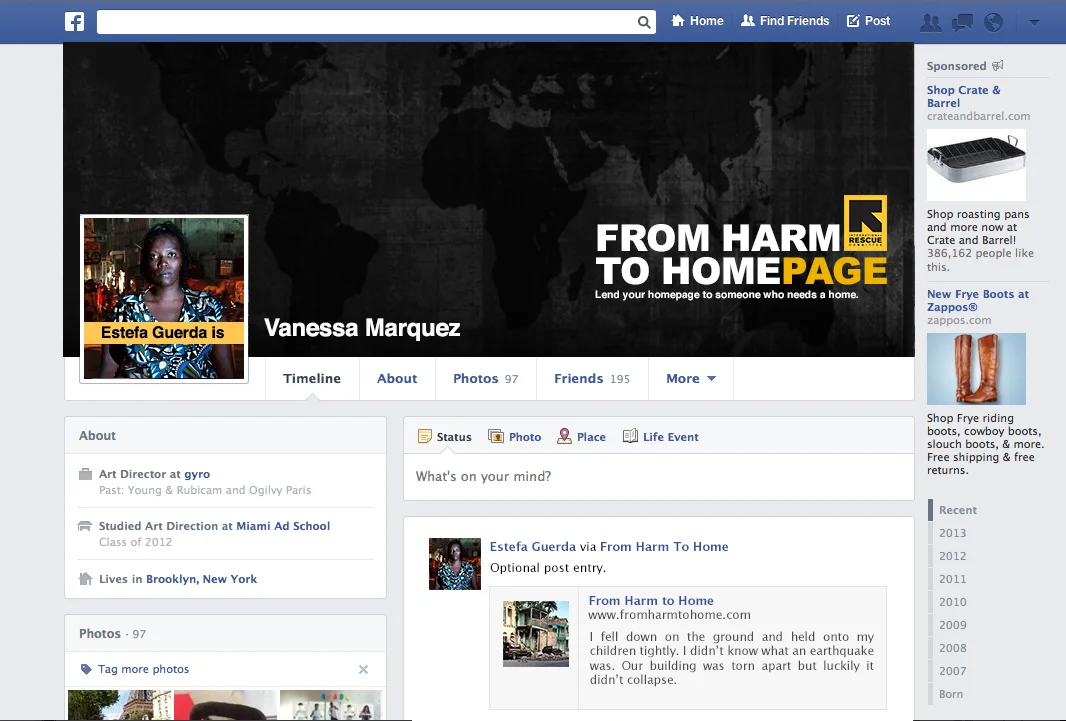Viewport: 1066px width, 721px height.
Task: Click the Home icon in top bar
Action: coord(678,20)
